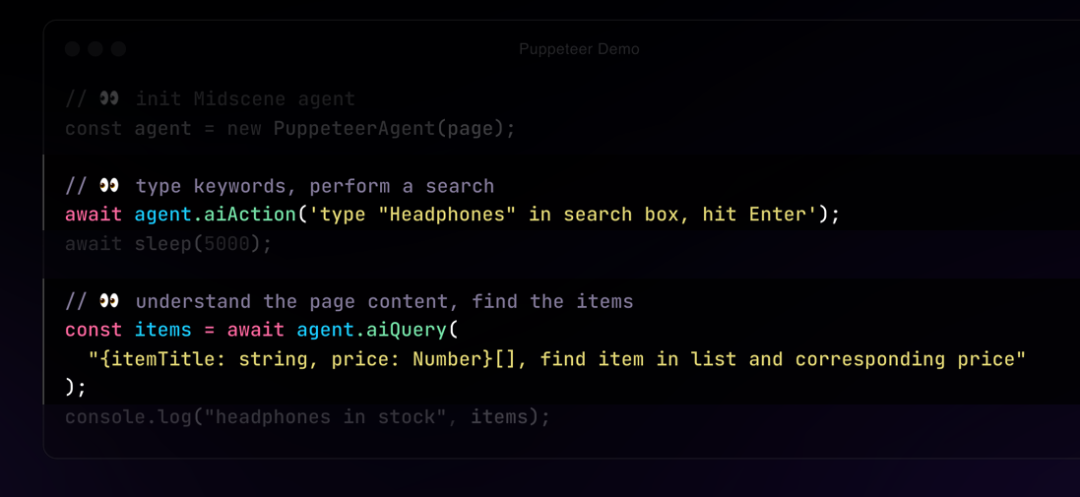Click the dimmed 'const agent = new' declaration
Screen dimensions: 1080x497
(x=163, y=129)
